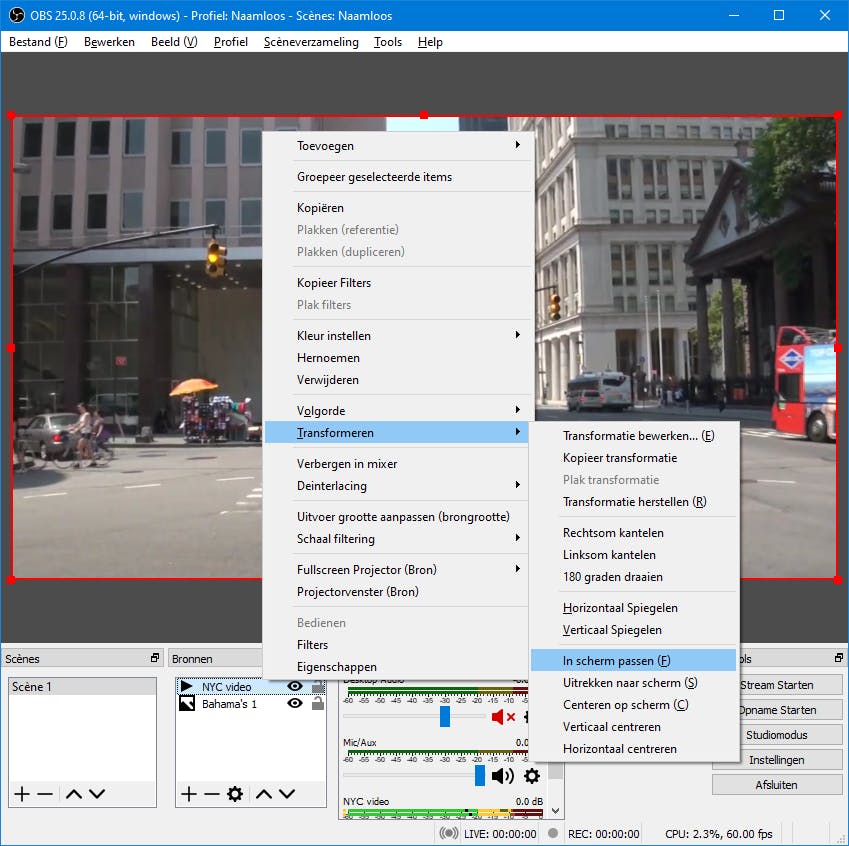Click the Instellingen button

coord(776,760)
